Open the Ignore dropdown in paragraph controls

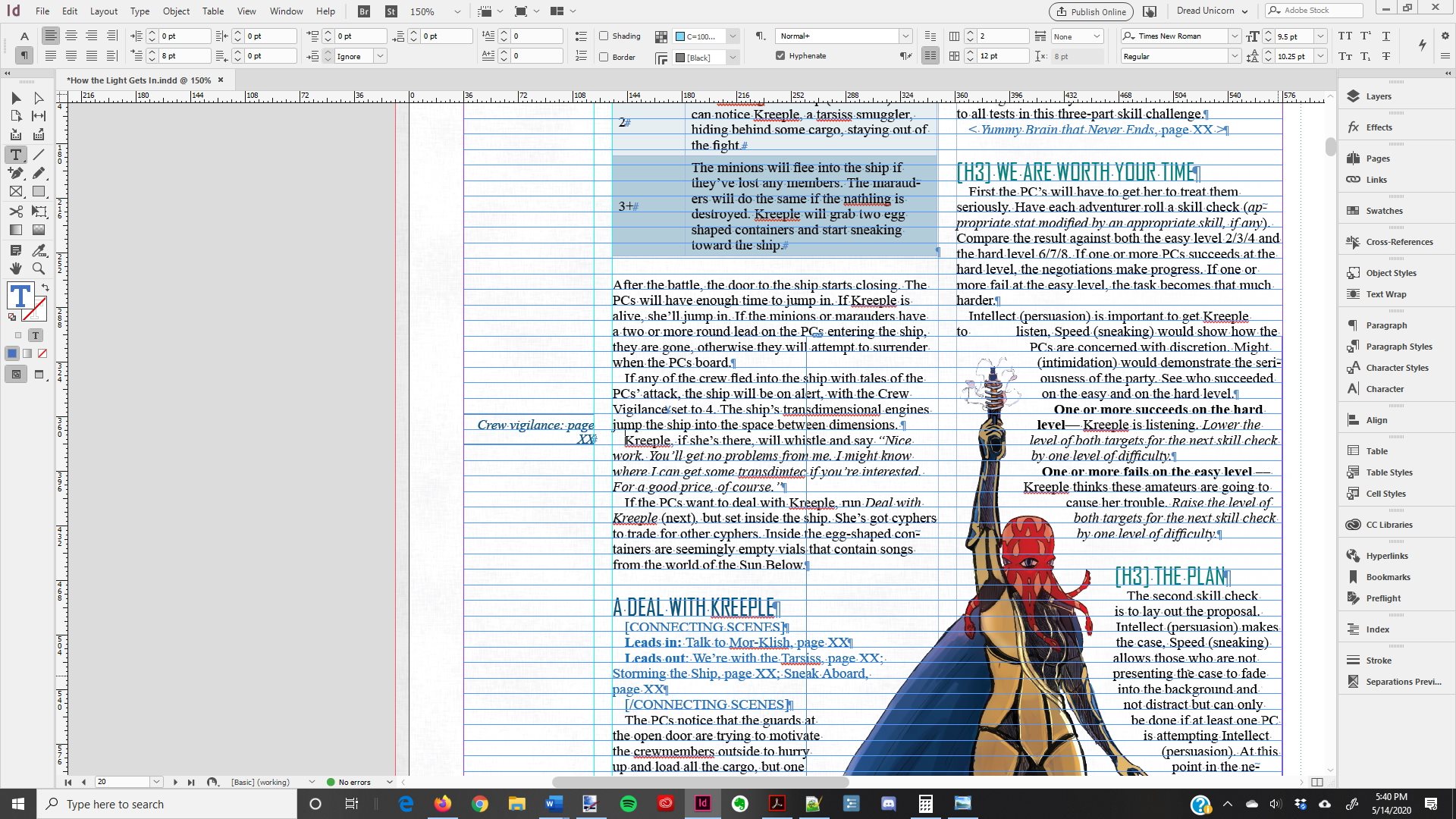(x=380, y=56)
